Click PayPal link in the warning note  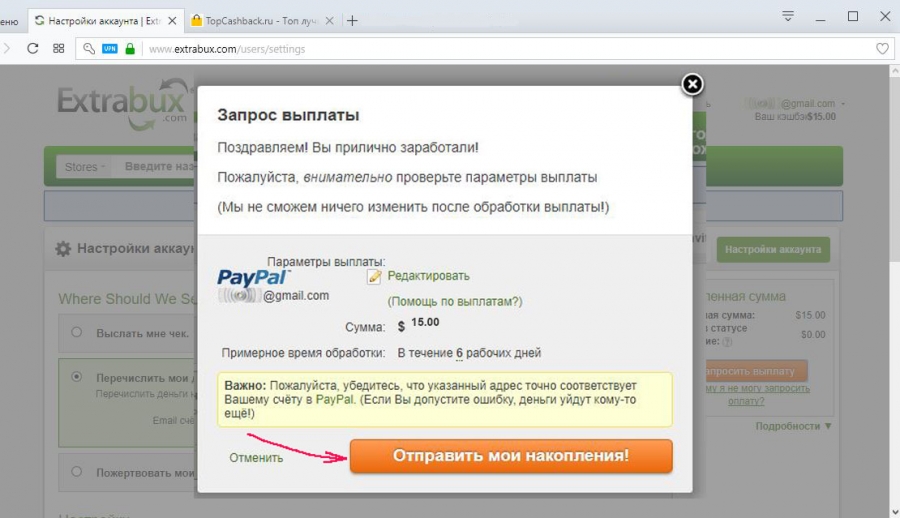pos(335,399)
